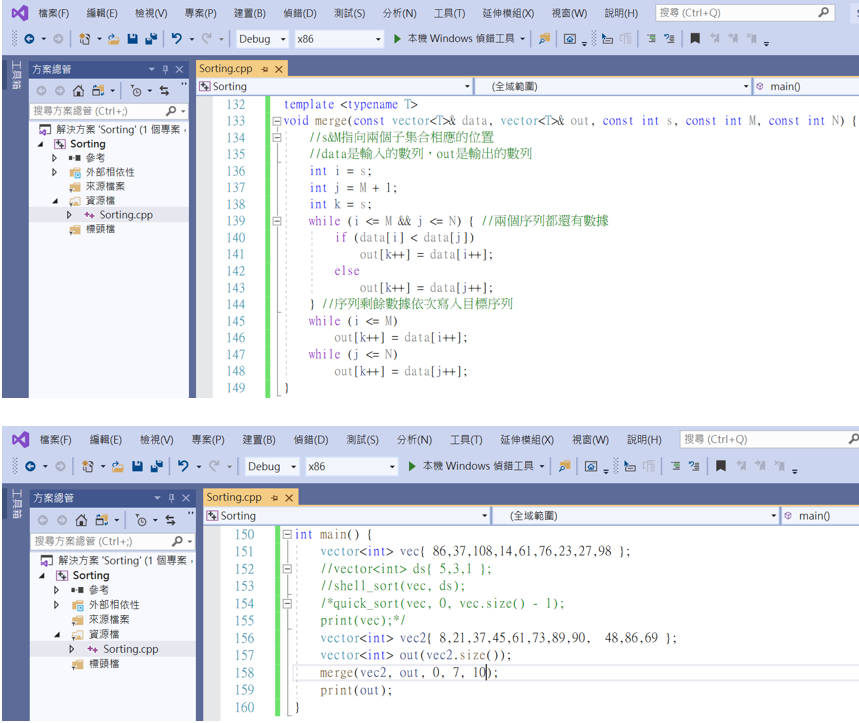Undo last action in top window toolbar

[x=176, y=38]
